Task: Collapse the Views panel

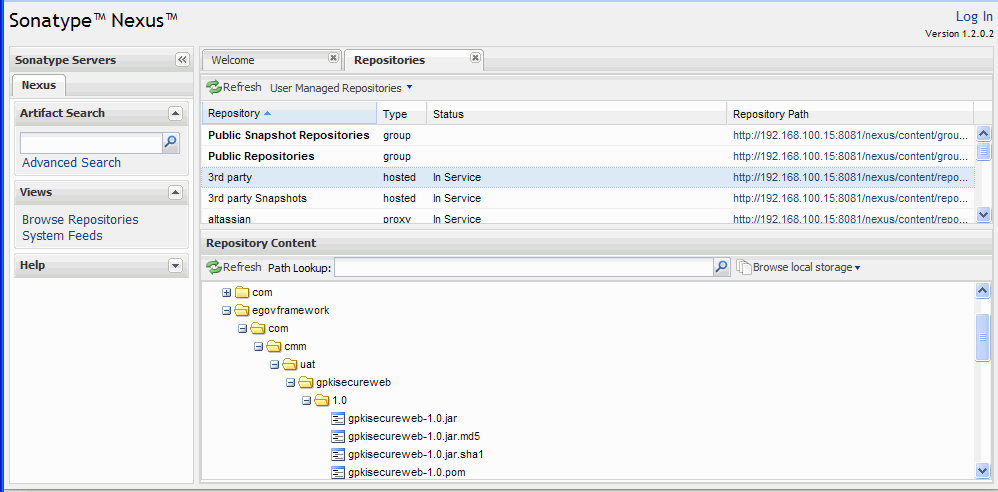Action: coord(176,192)
